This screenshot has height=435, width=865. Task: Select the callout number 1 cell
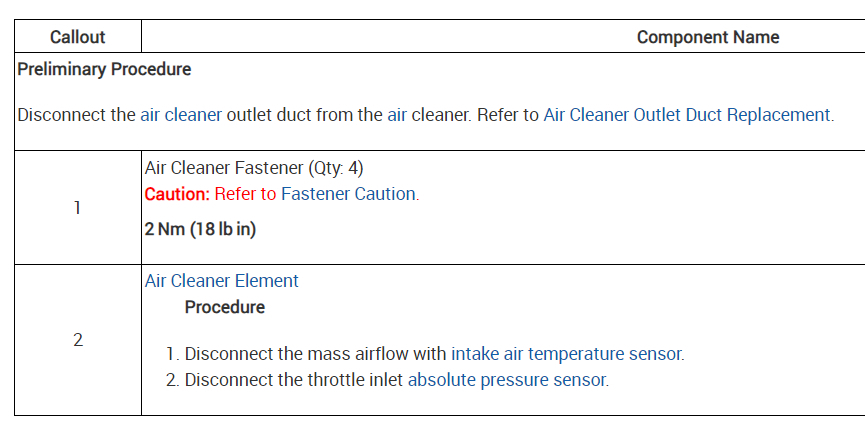(x=77, y=208)
